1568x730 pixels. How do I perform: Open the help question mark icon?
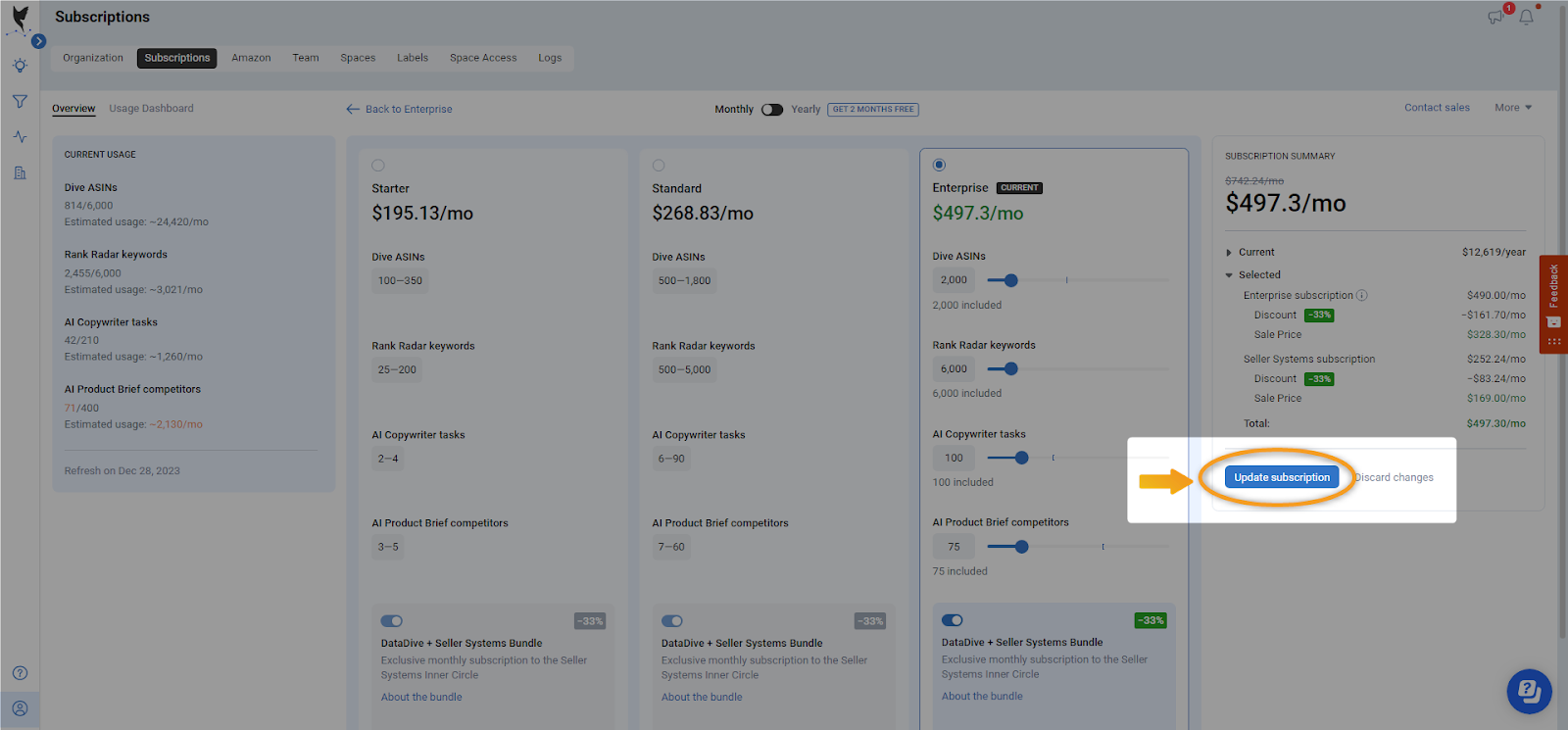20,673
